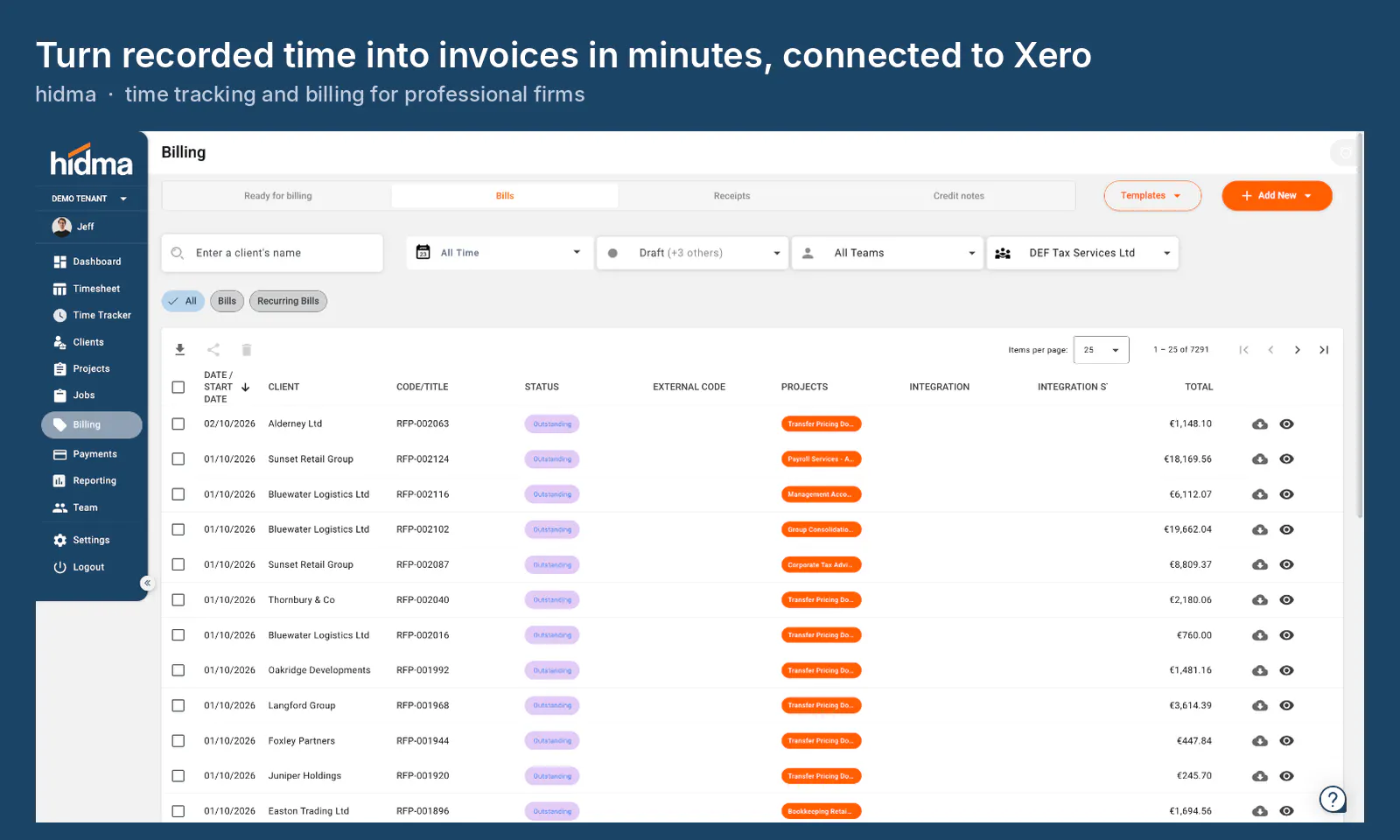Click the share icon above the table
Image resolution: width=1400 pixels, height=840 pixels.
[x=213, y=350]
